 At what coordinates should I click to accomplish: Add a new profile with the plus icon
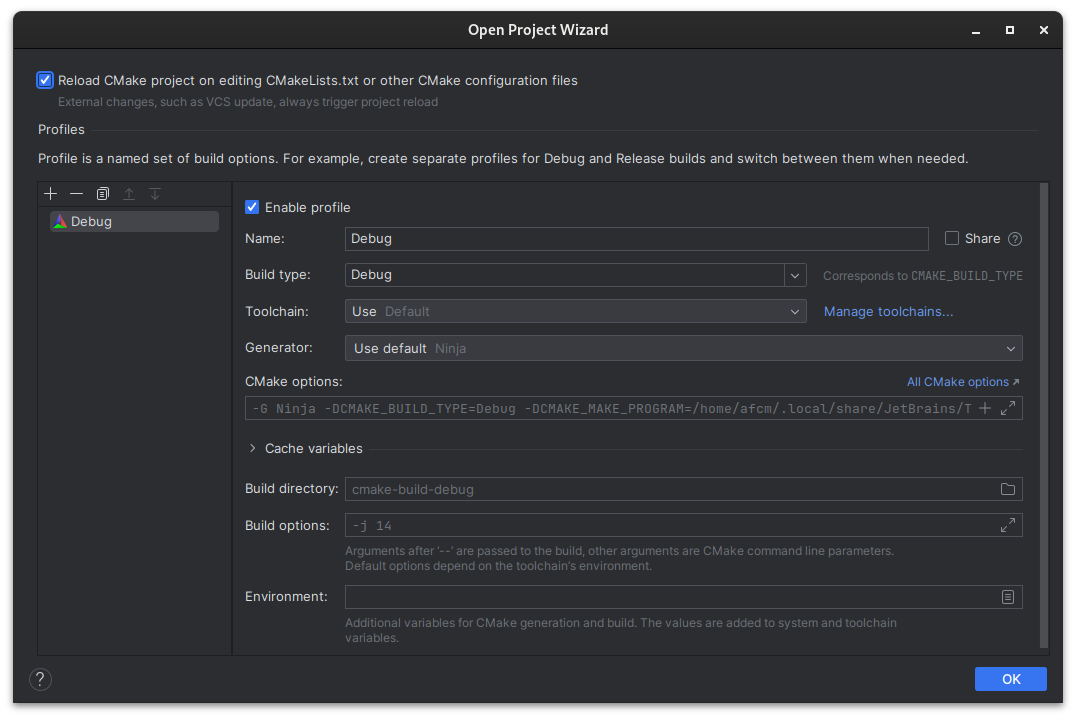[50, 193]
